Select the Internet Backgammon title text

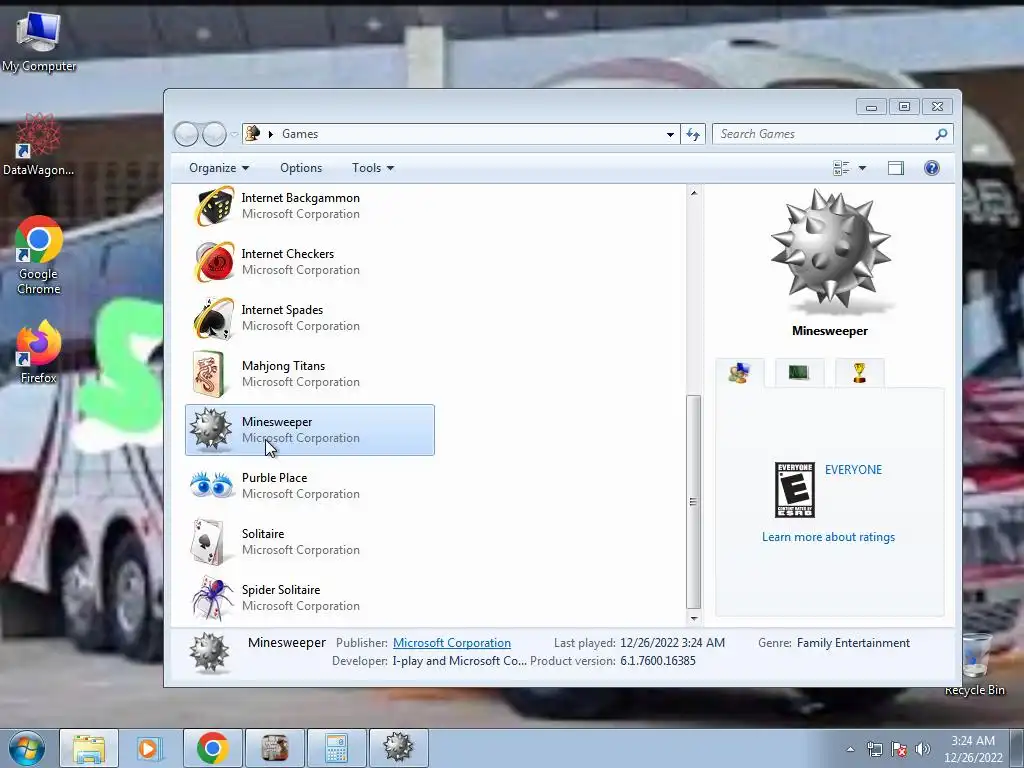click(x=300, y=198)
